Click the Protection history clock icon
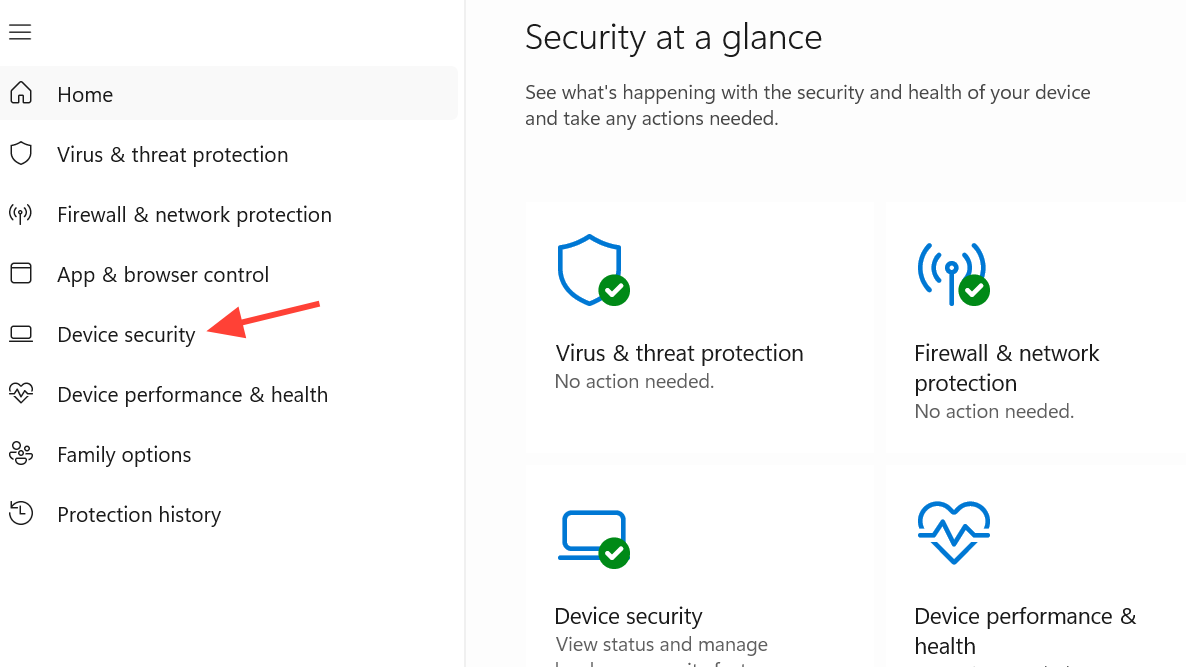This screenshot has width=1186, height=667. pos(21,514)
